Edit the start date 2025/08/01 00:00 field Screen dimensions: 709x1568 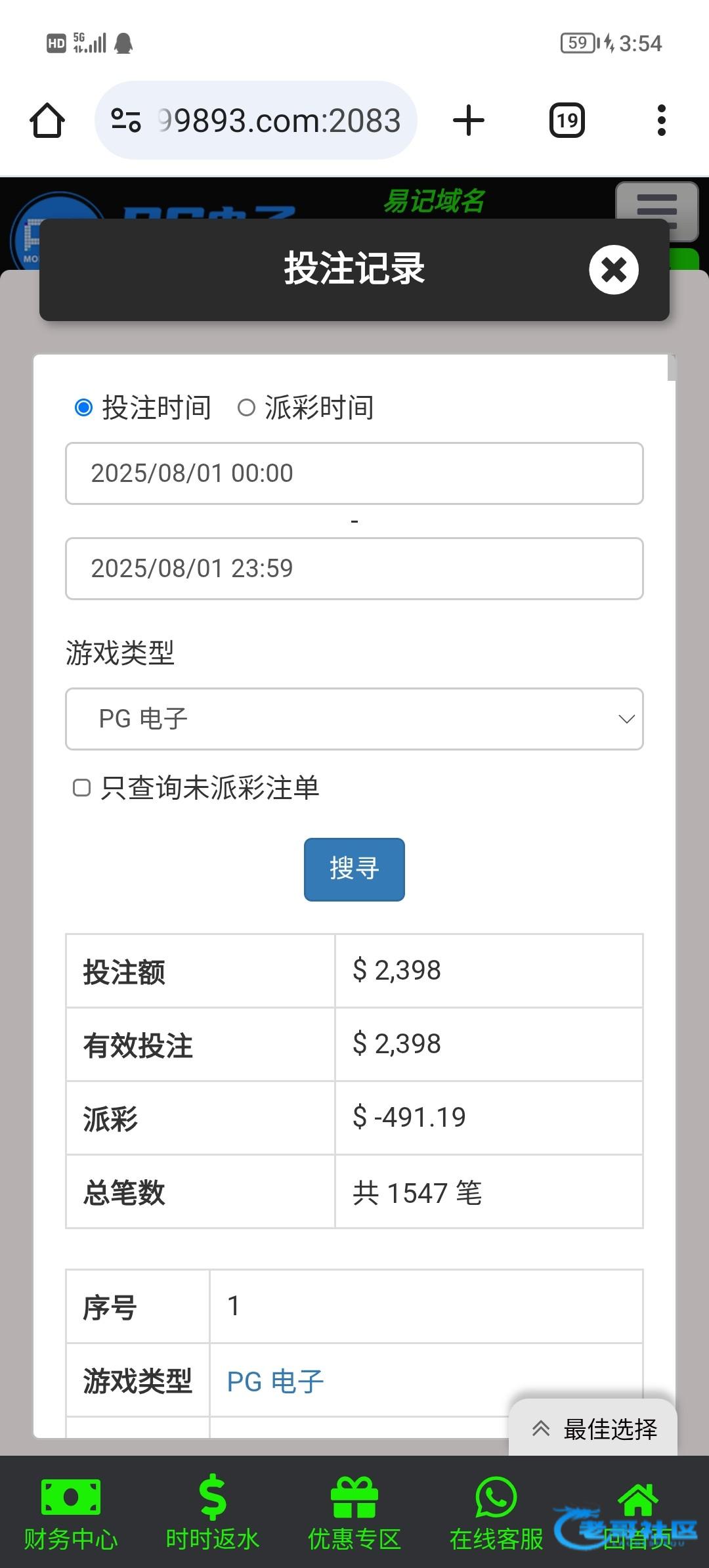point(354,473)
